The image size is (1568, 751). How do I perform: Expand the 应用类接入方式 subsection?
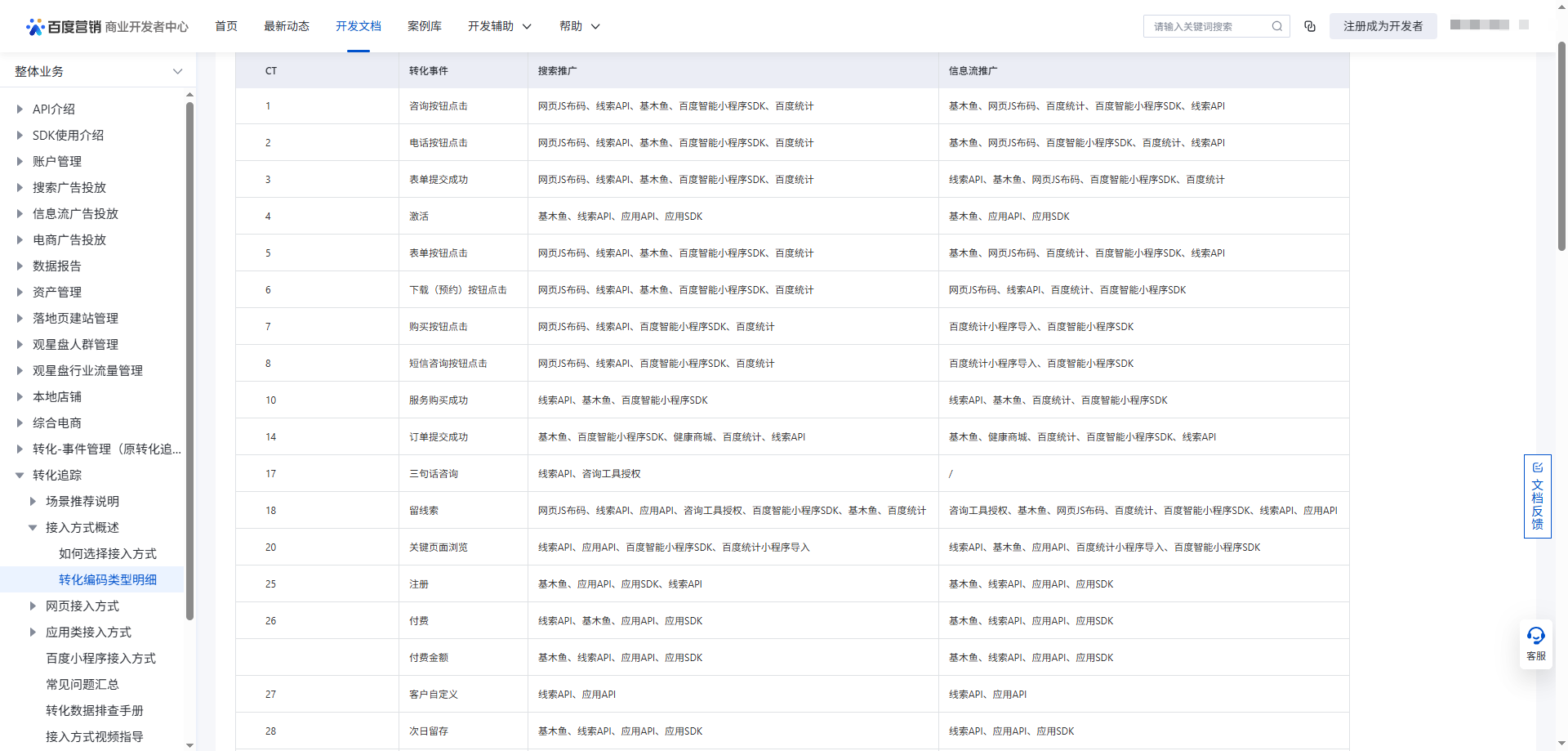[33, 632]
